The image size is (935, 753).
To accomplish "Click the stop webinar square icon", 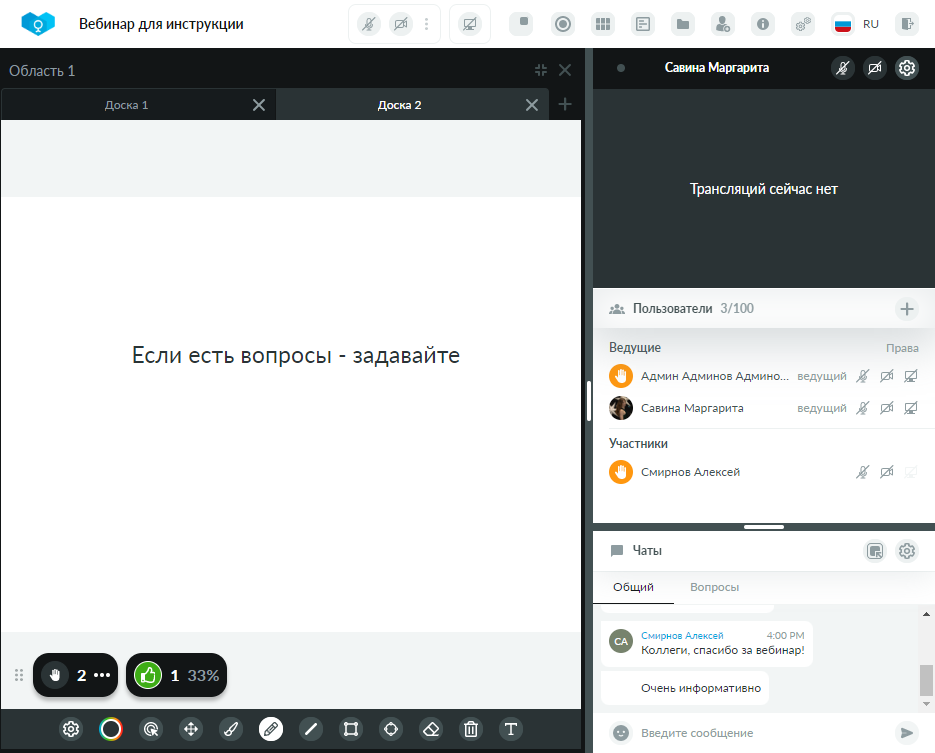I will click(x=521, y=24).
